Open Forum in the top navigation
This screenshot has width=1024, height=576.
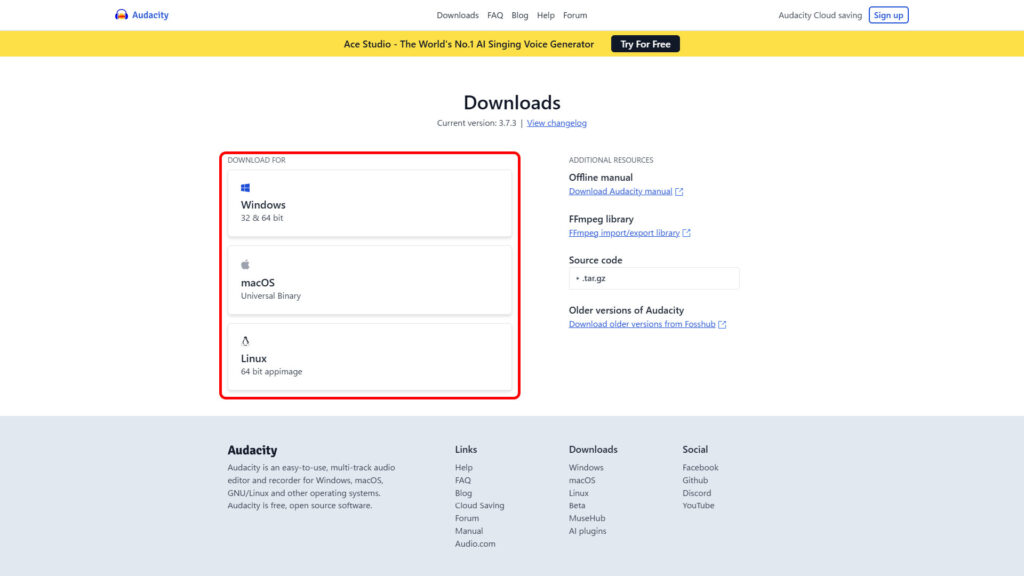[x=575, y=15]
